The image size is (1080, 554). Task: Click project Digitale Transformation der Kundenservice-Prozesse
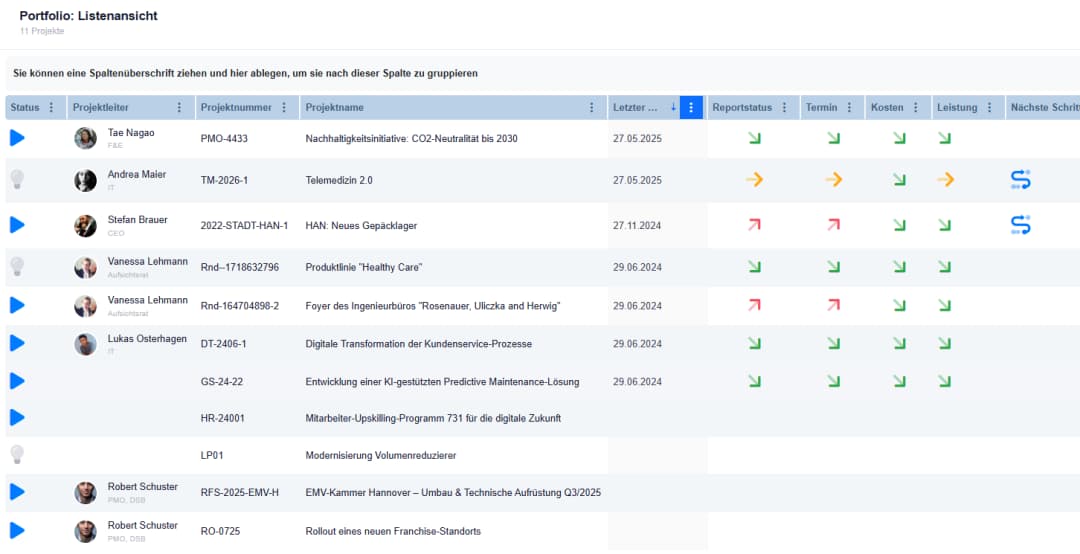[x=418, y=344]
